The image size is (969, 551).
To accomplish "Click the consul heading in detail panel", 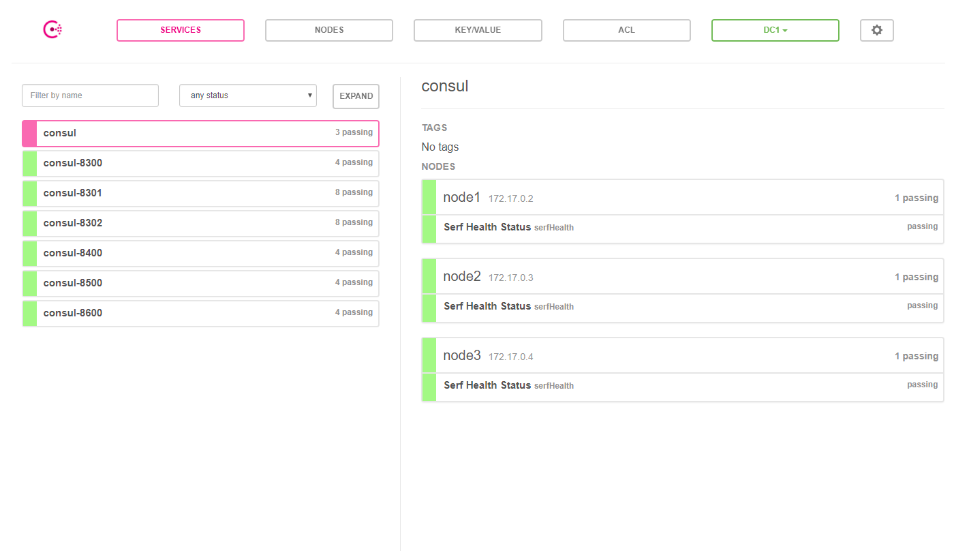I will (445, 86).
